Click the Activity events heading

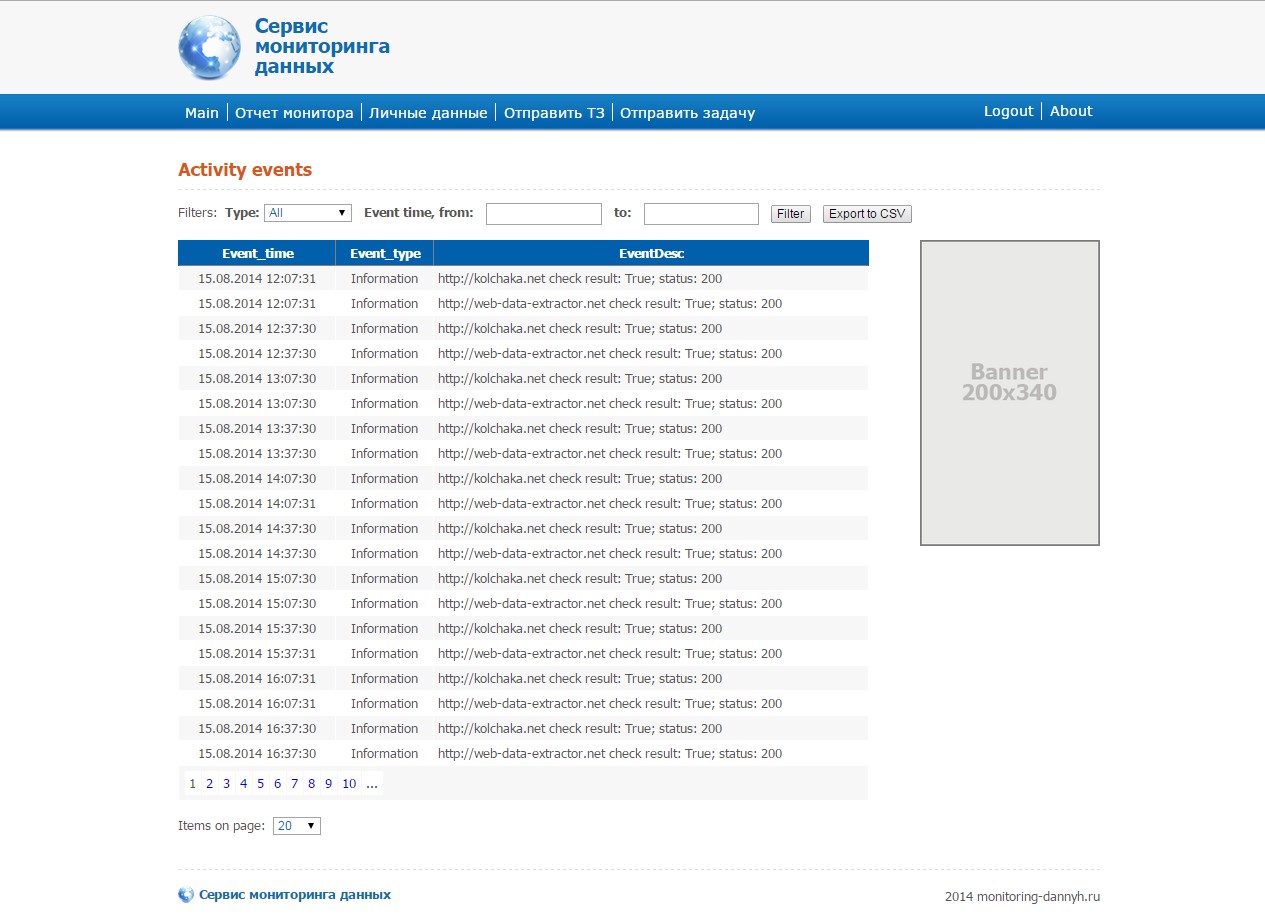[245, 170]
